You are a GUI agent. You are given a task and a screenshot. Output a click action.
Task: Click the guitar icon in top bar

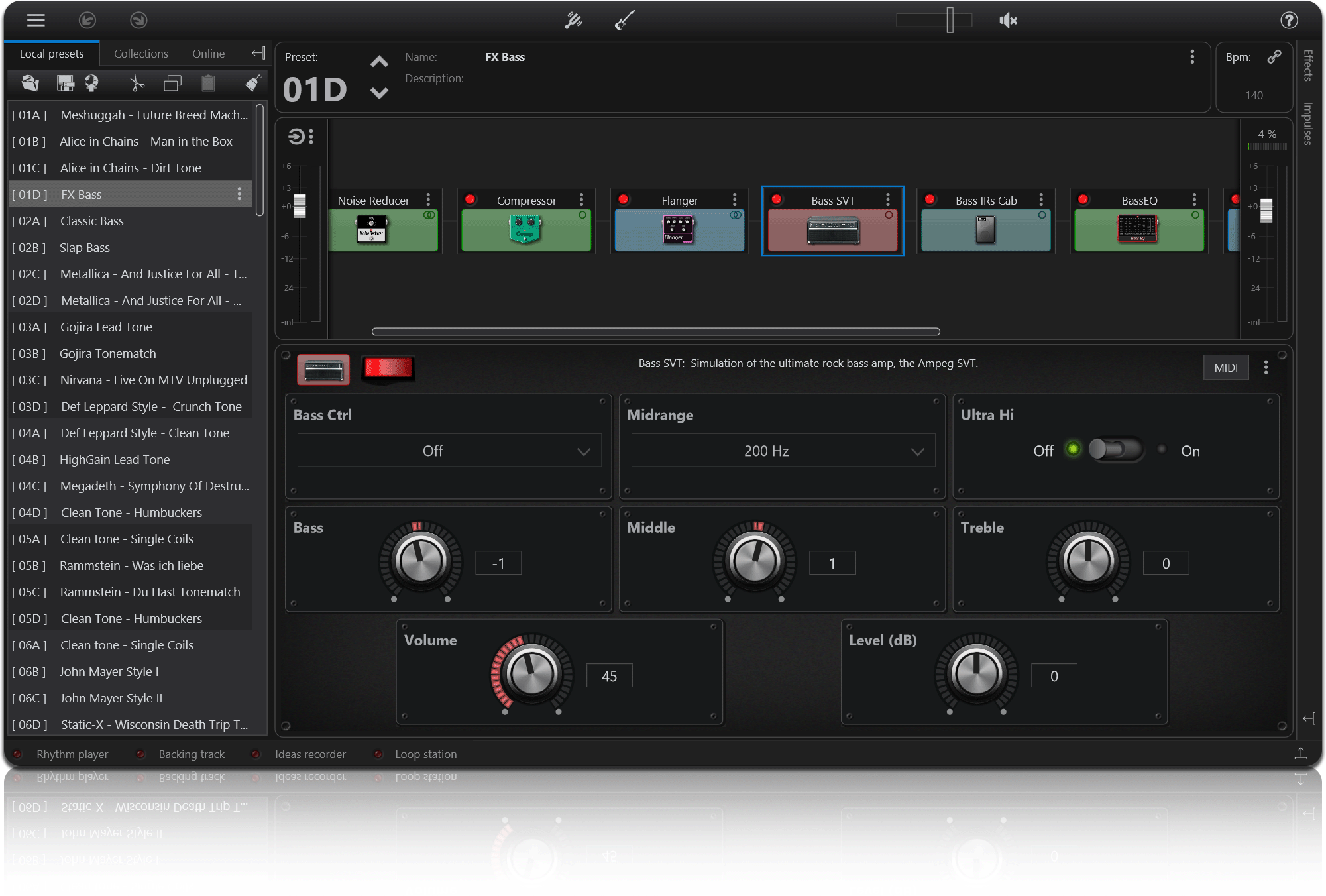pyautogui.click(x=624, y=21)
